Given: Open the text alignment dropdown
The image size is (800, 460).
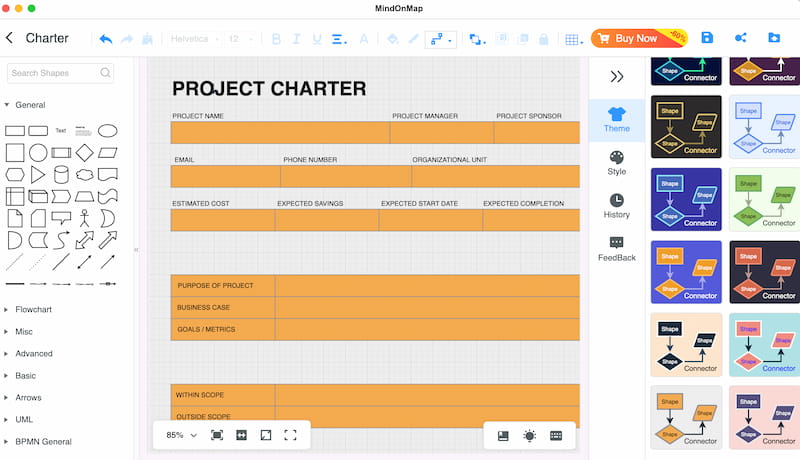Looking at the screenshot, I should pos(339,39).
